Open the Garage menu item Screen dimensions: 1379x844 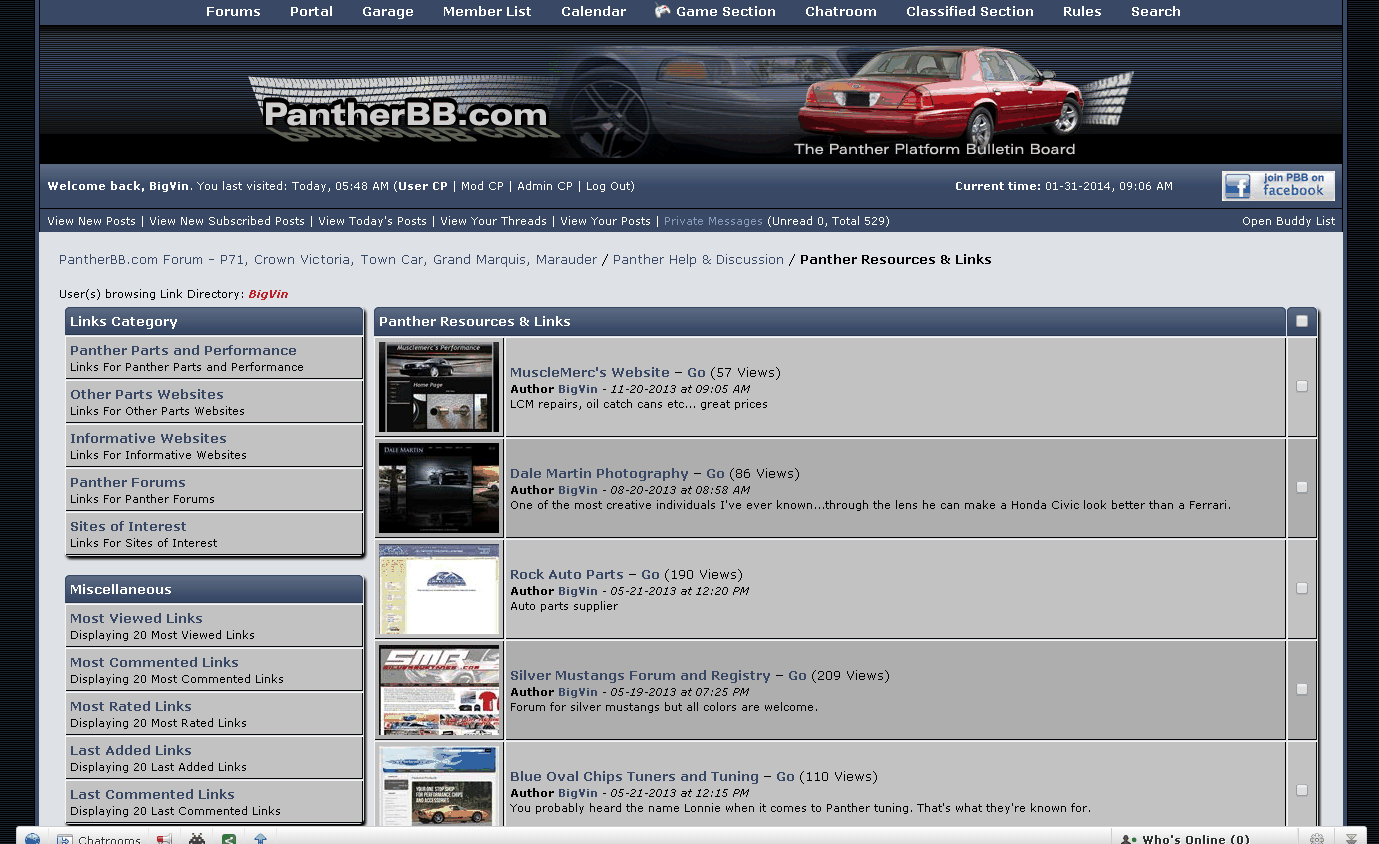pyautogui.click(x=387, y=12)
